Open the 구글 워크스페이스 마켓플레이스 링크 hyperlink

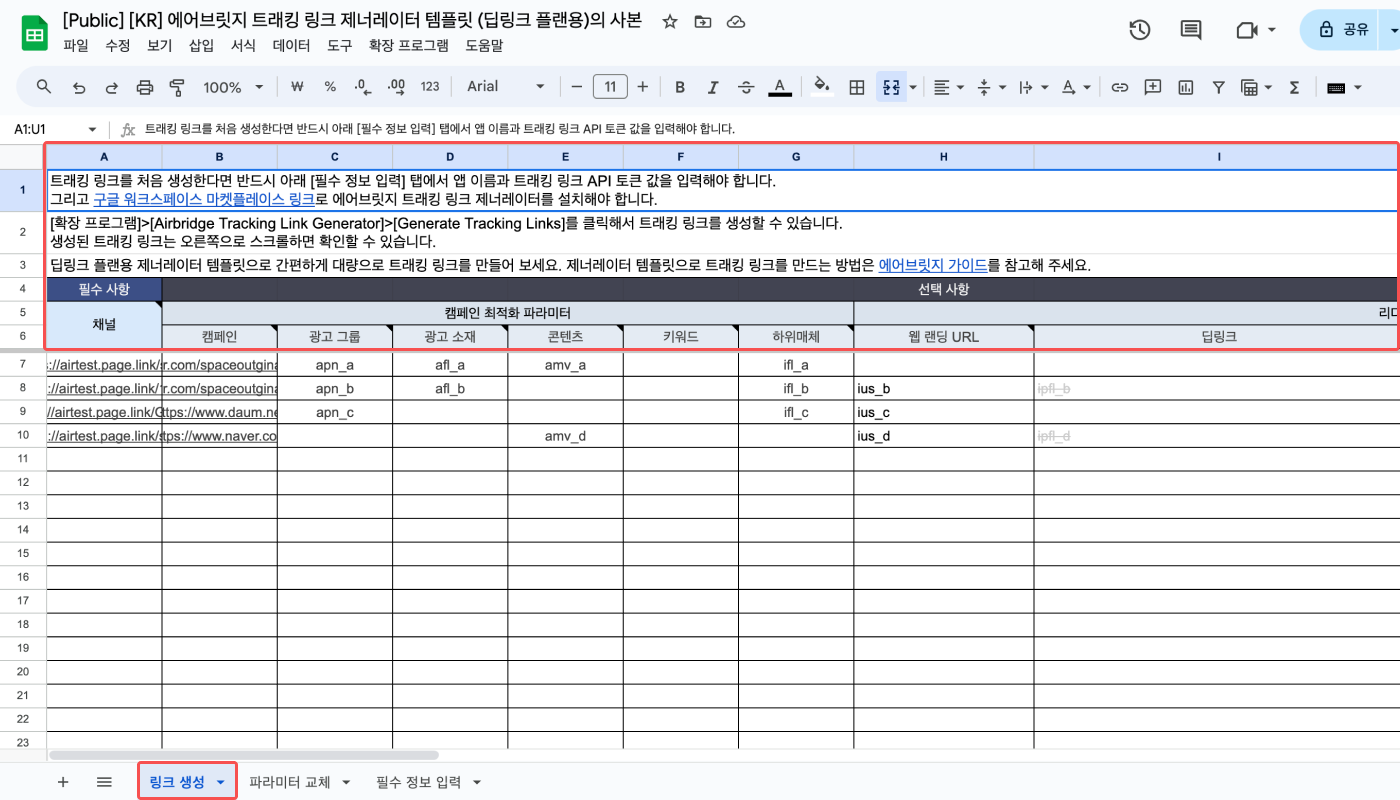tap(204, 198)
